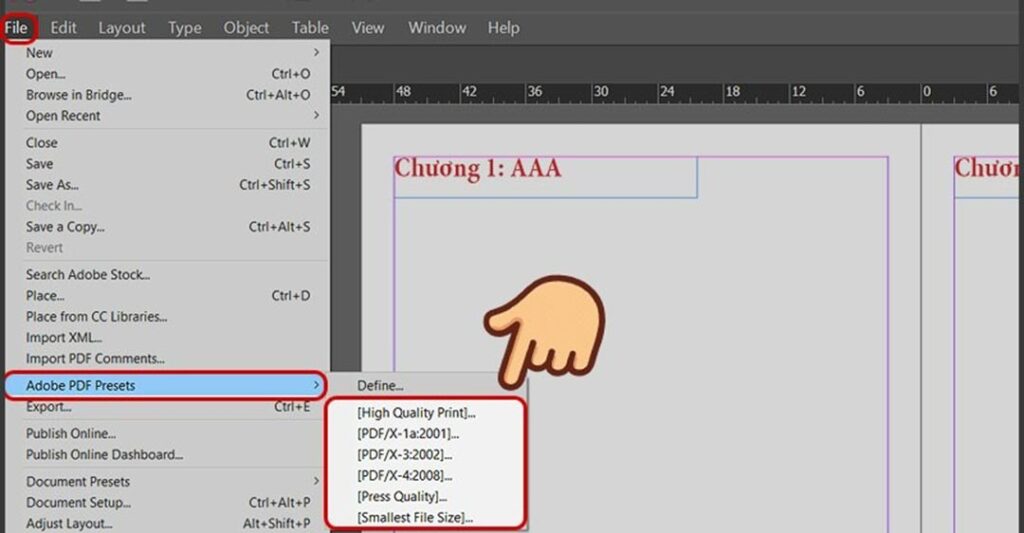Screen dimensions: 1024x533
Task: Click the horizontal ruler at the top
Action: point(677,93)
